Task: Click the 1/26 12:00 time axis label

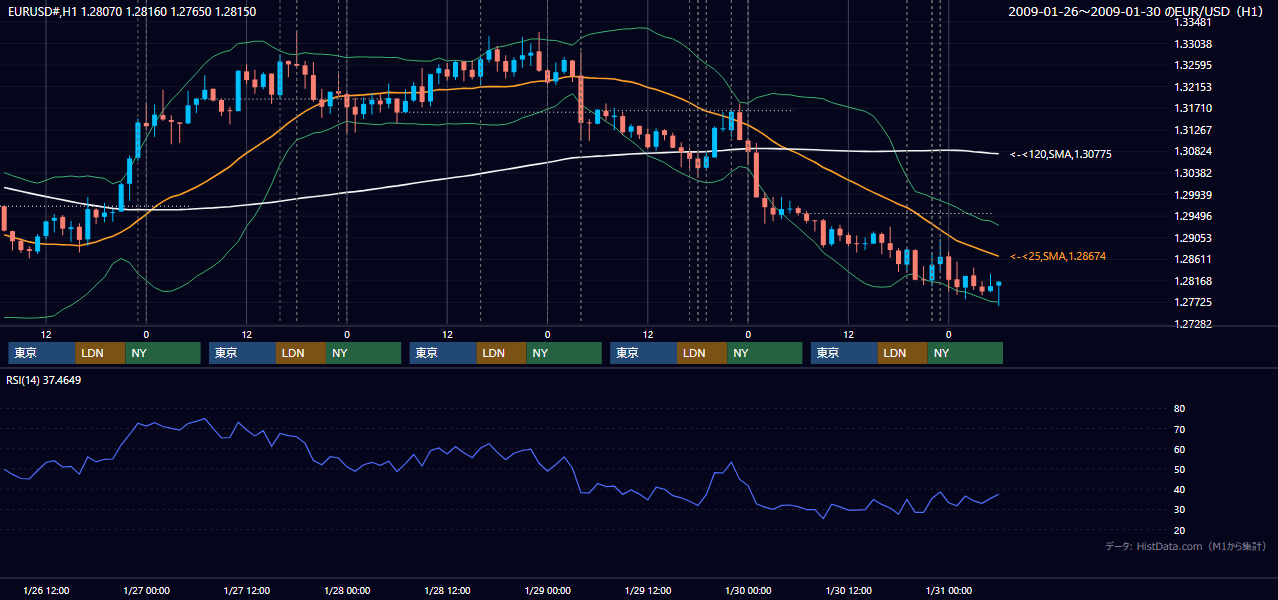Action: tap(46, 590)
